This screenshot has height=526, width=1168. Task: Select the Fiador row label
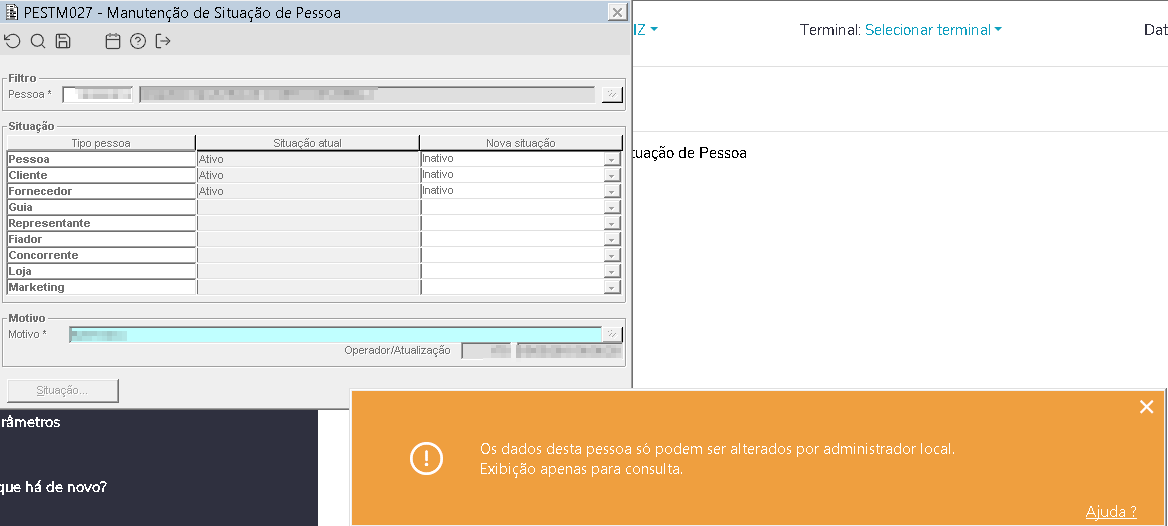[101, 239]
